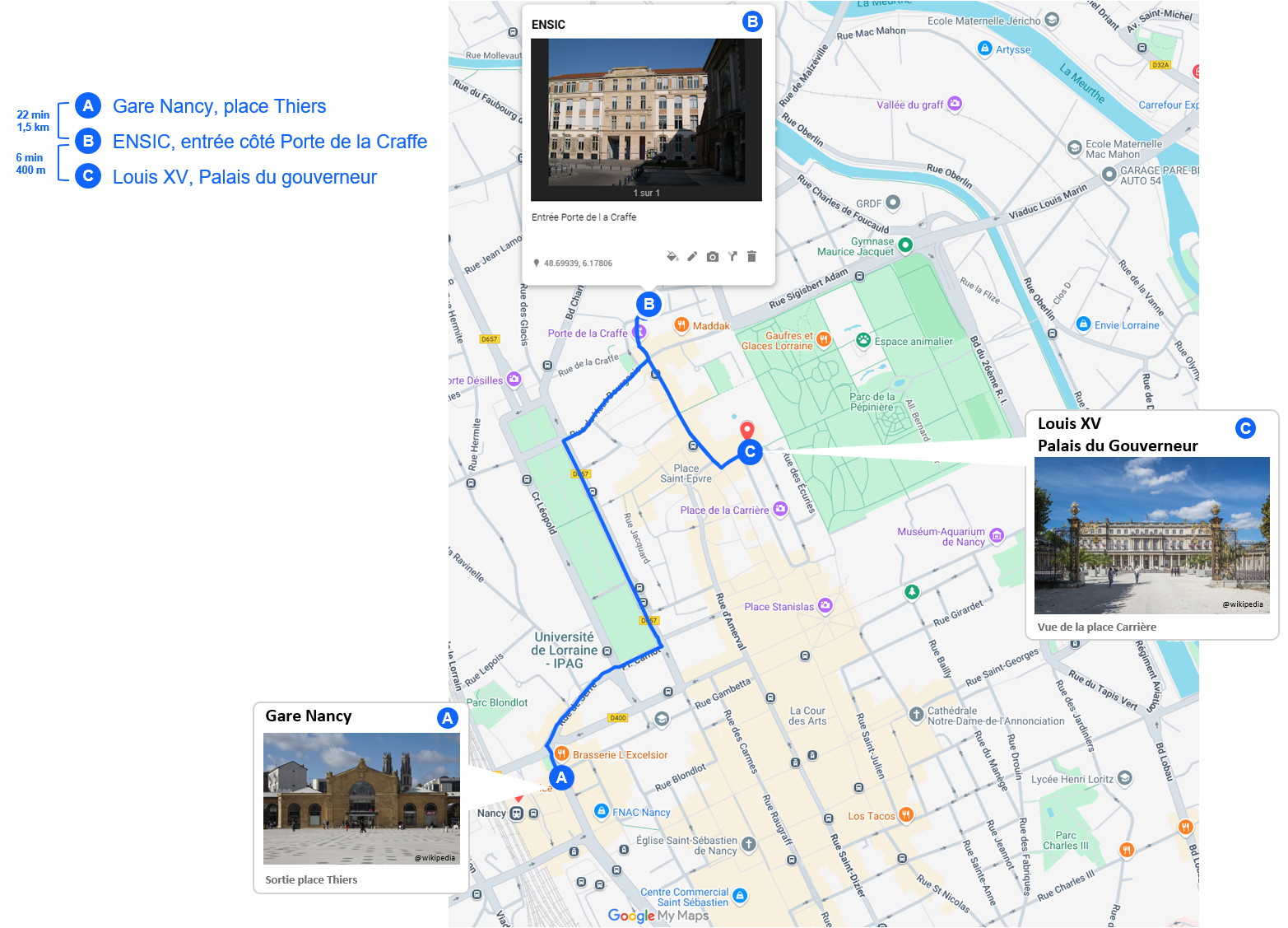
Task: Open ENSIC, entrée côté Porte de la Craffe
Action: coord(269,142)
